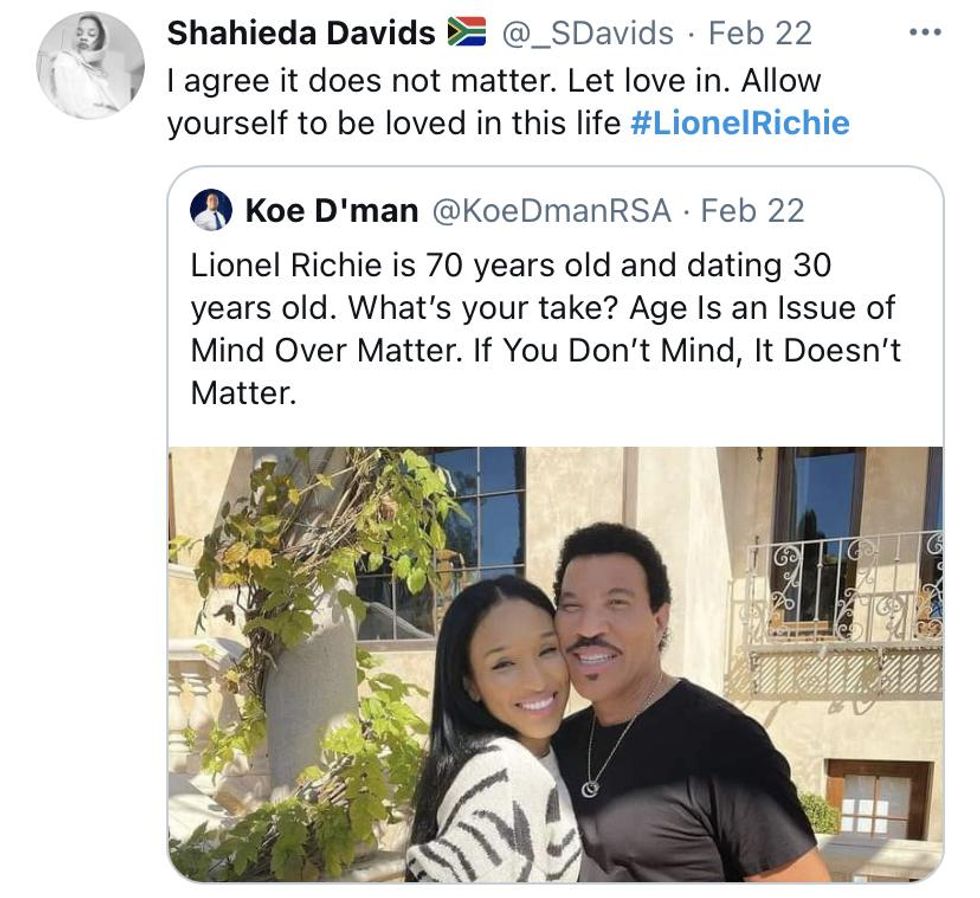This screenshot has width=980, height=898.
Task: Open the #LionelRichie hashtag
Action: pos(741,123)
